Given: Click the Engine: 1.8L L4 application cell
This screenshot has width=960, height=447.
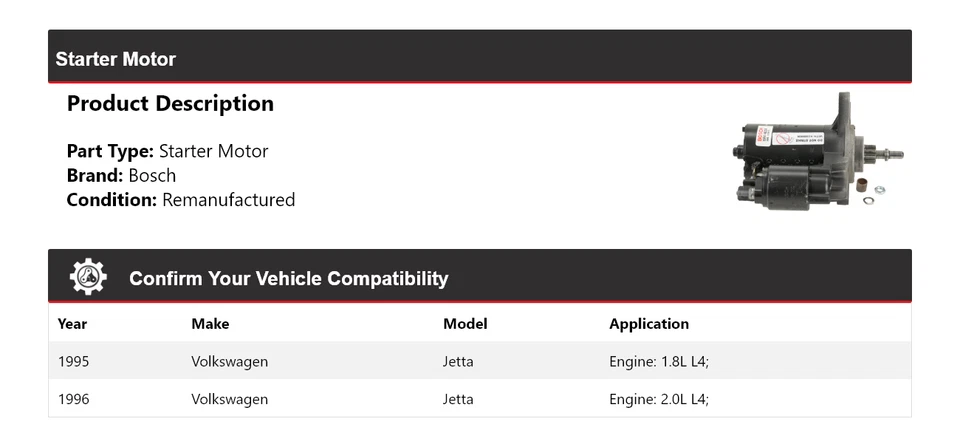Looking at the screenshot, I should click(x=658, y=361).
